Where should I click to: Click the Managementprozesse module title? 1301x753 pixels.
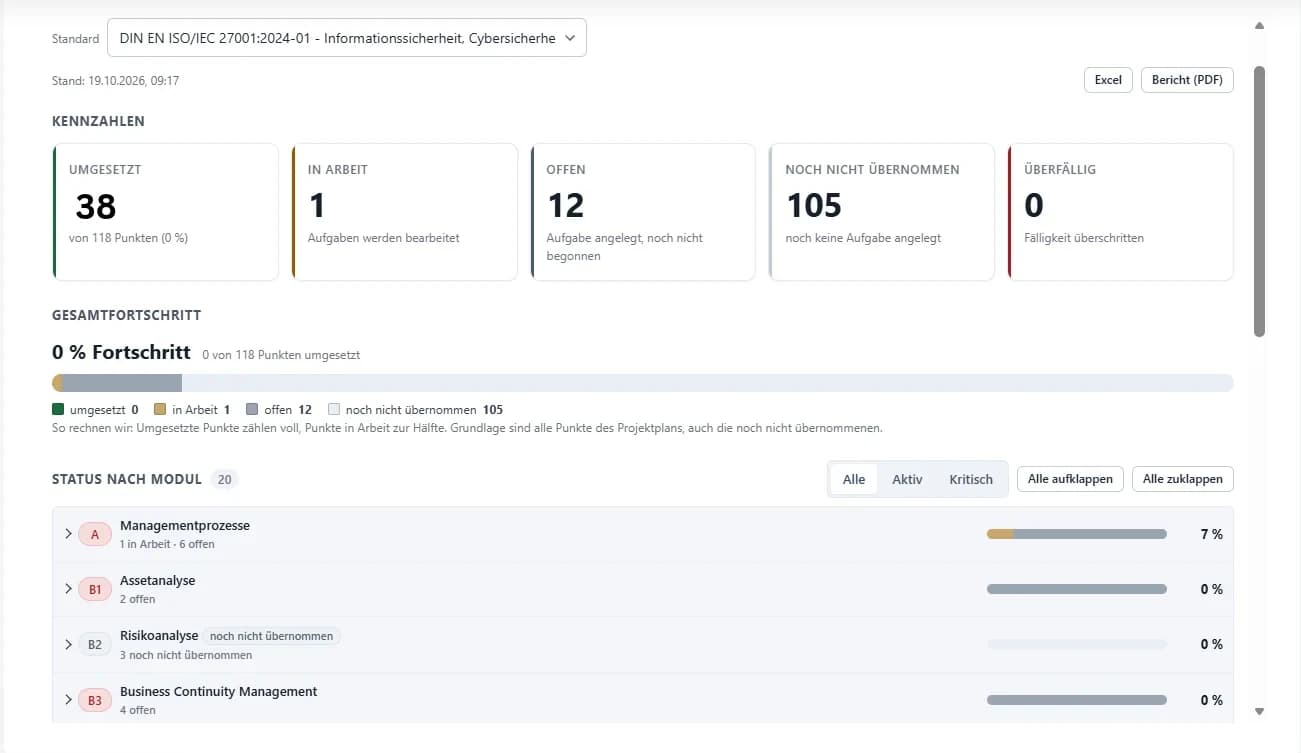coord(185,525)
